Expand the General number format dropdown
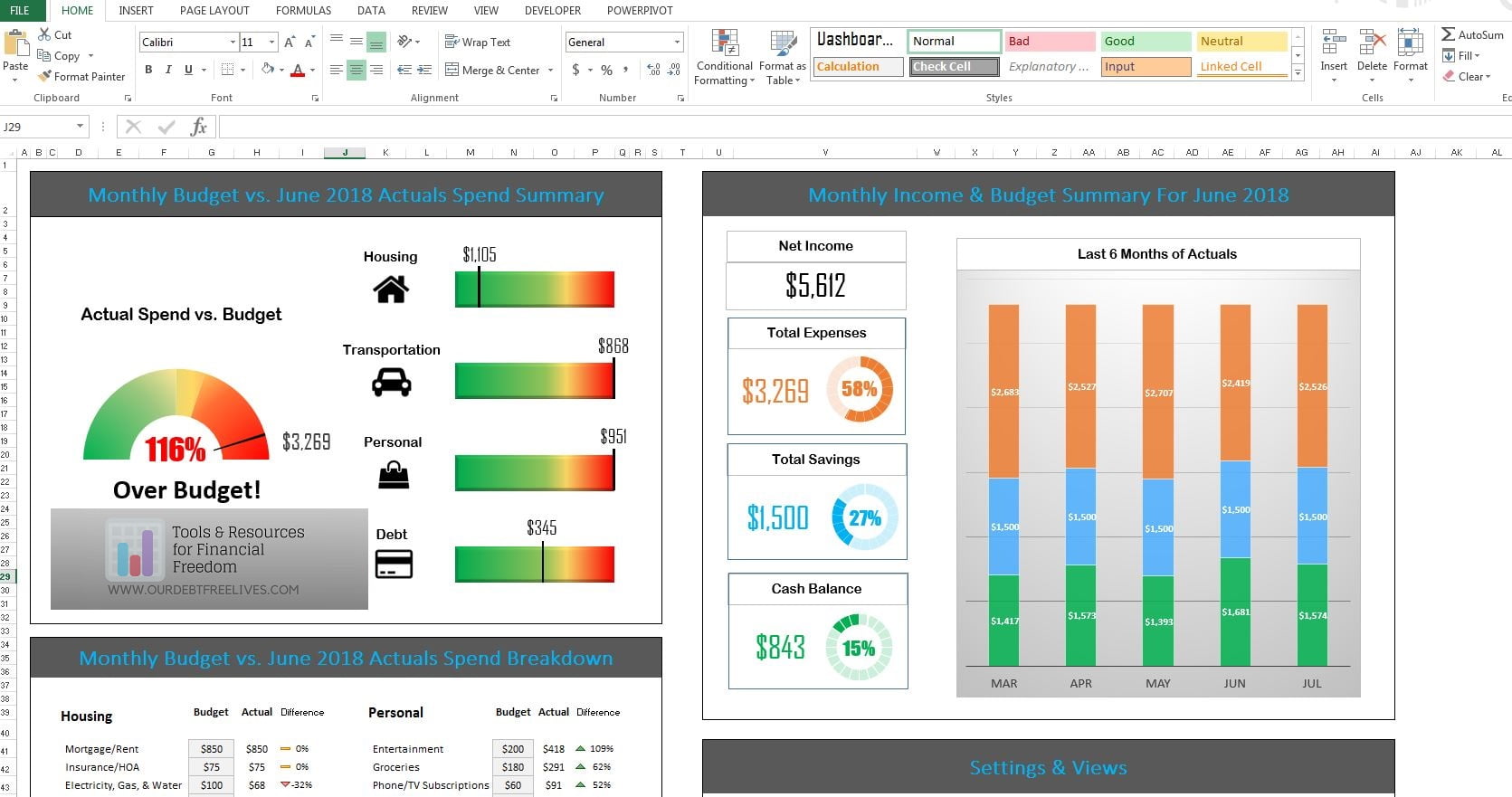The height and width of the screenshot is (797, 1512). pyautogui.click(x=676, y=43)
